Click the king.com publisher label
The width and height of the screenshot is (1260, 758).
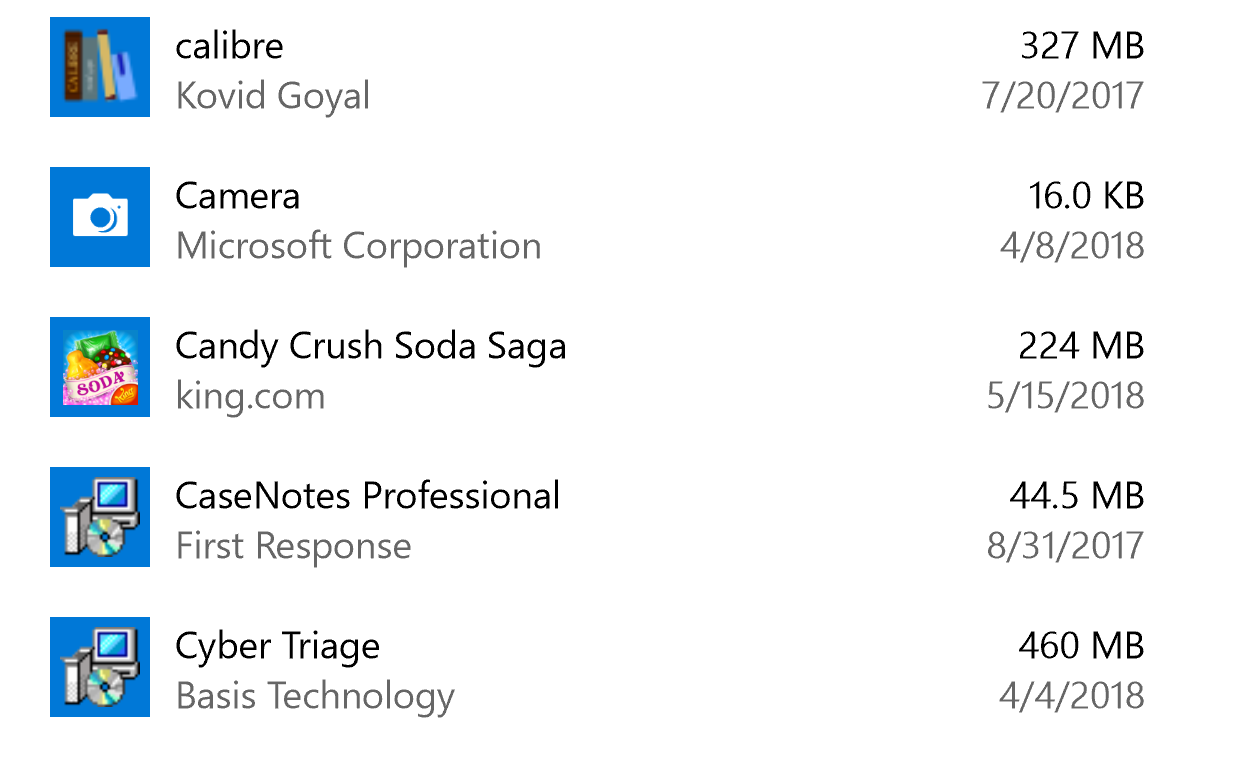coord(250,397)
